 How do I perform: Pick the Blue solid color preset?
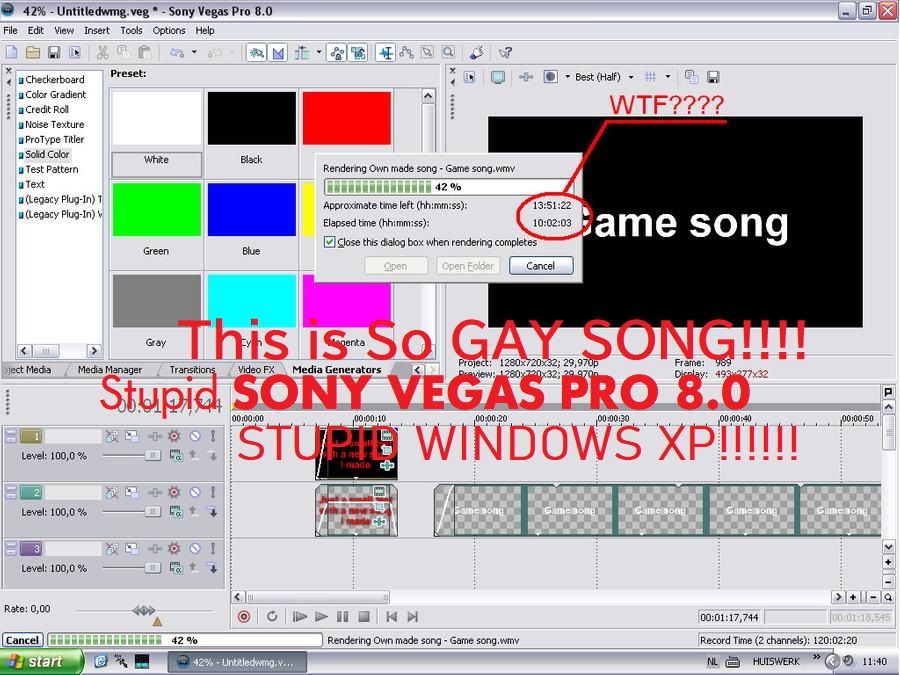coord(252,210)
